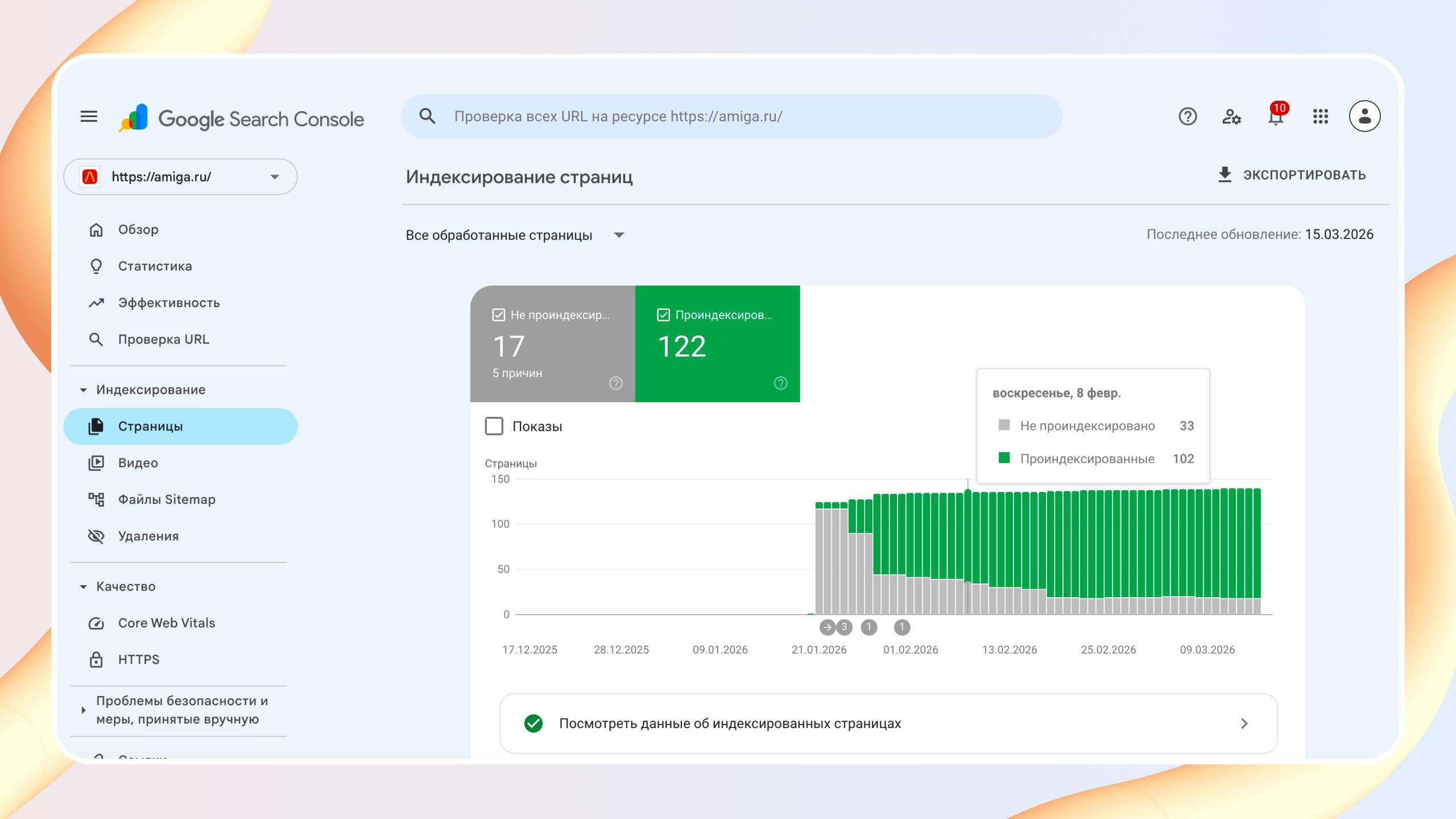This screenshot has height=819, width=1456.
Task: Toggle the Не проиндексировано card checkbox
Action: (x=499, y=315)
